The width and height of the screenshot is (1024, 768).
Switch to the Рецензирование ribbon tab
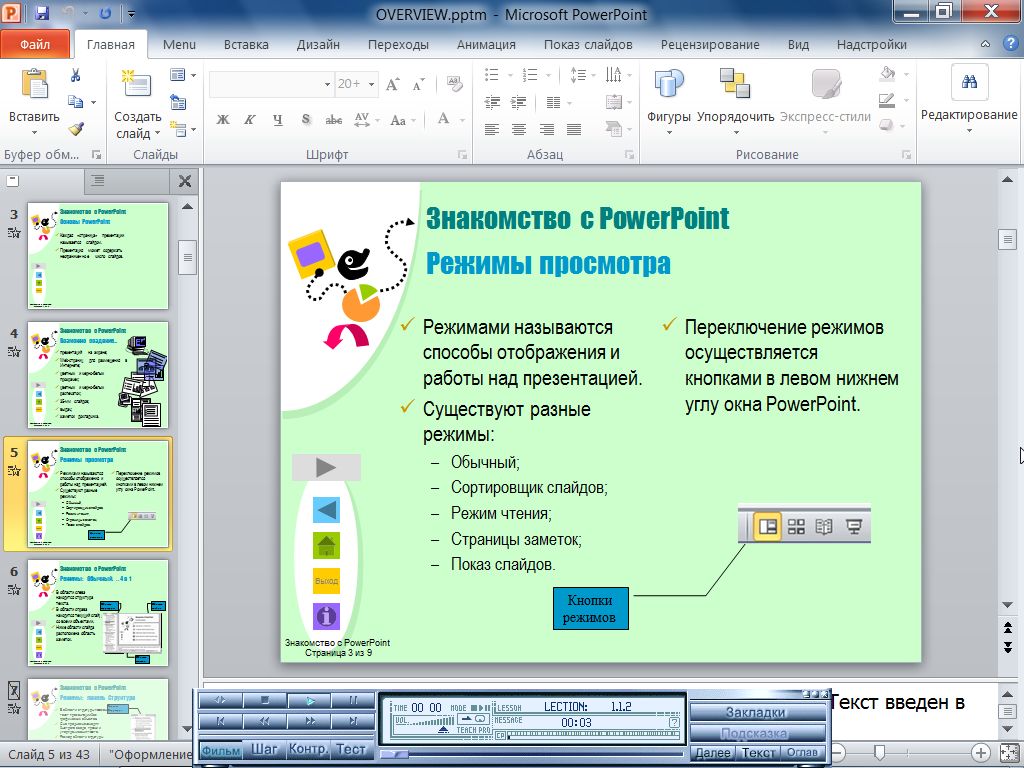[x=710, y=44]
